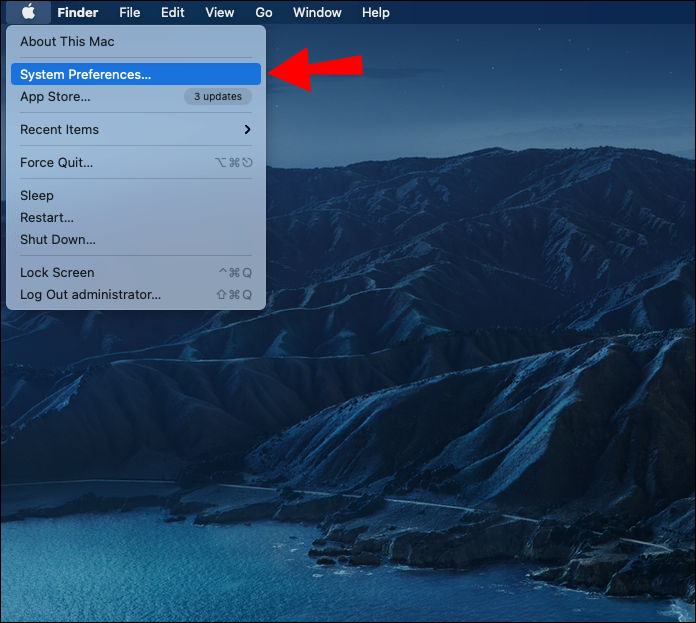The height and width of the screenshot is (623, 696).
Task: Open the Go menu
Action: coord(264,12)
